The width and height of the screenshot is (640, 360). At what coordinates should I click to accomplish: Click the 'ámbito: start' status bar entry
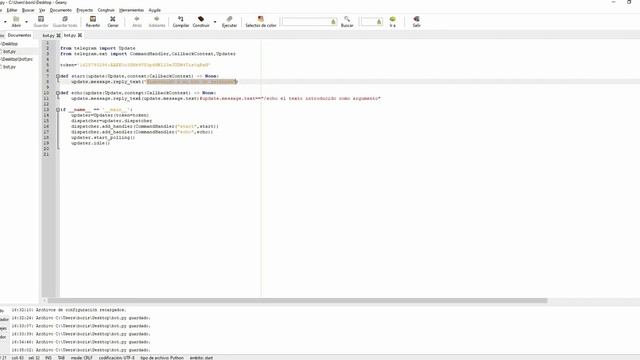point(201,358)
